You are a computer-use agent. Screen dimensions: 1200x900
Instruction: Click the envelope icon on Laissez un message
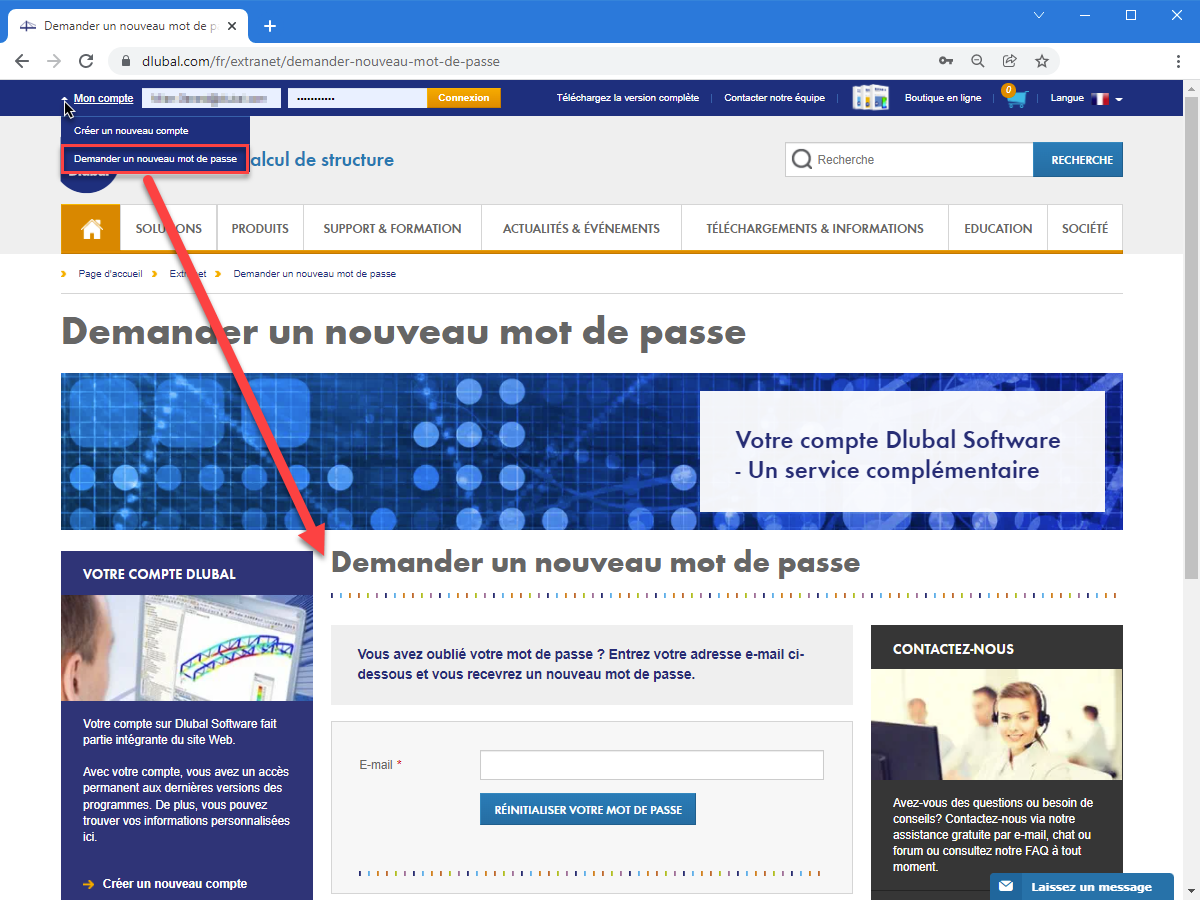(x=1006, y=886)
